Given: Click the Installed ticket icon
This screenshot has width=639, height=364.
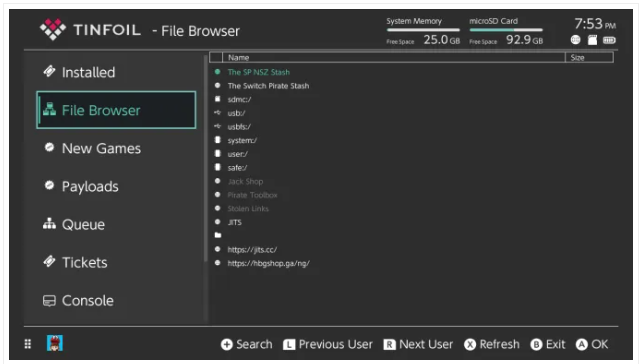Looking at the screenshot, I should tap(49, 71).
